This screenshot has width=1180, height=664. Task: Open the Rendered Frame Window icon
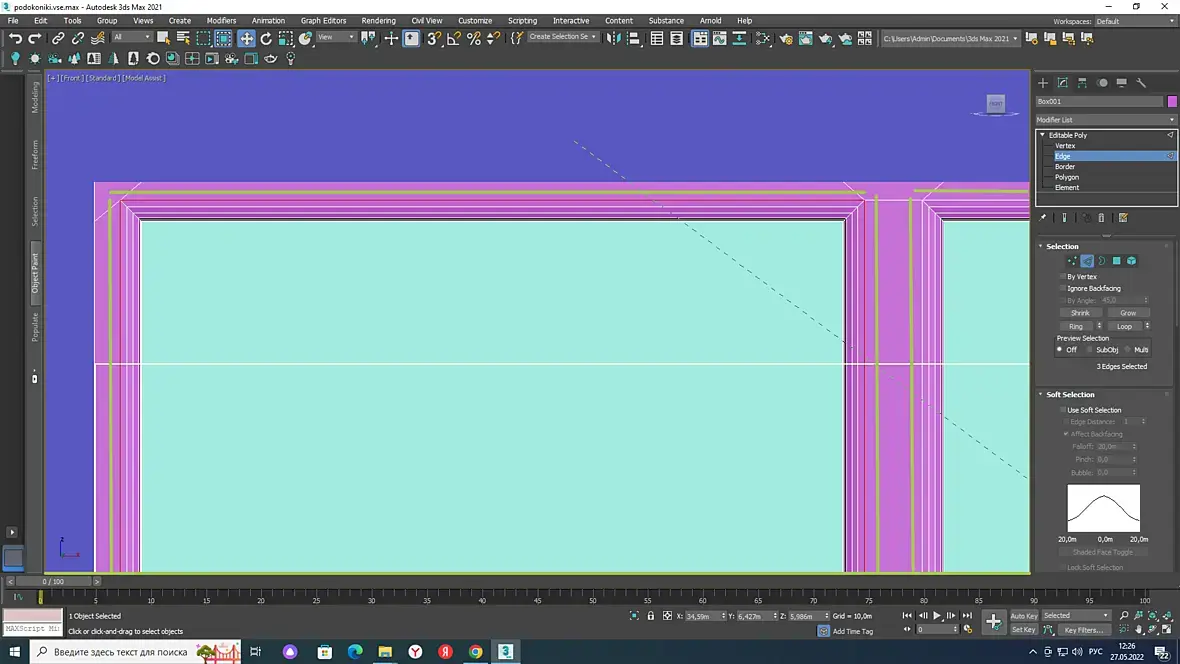pos(805,38)
